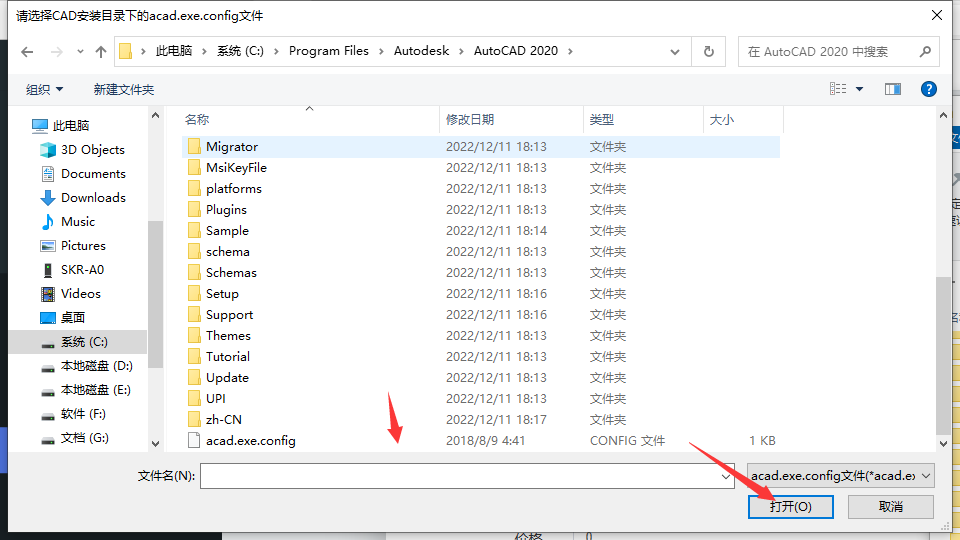Open the Migrator folder

[231, 147]
